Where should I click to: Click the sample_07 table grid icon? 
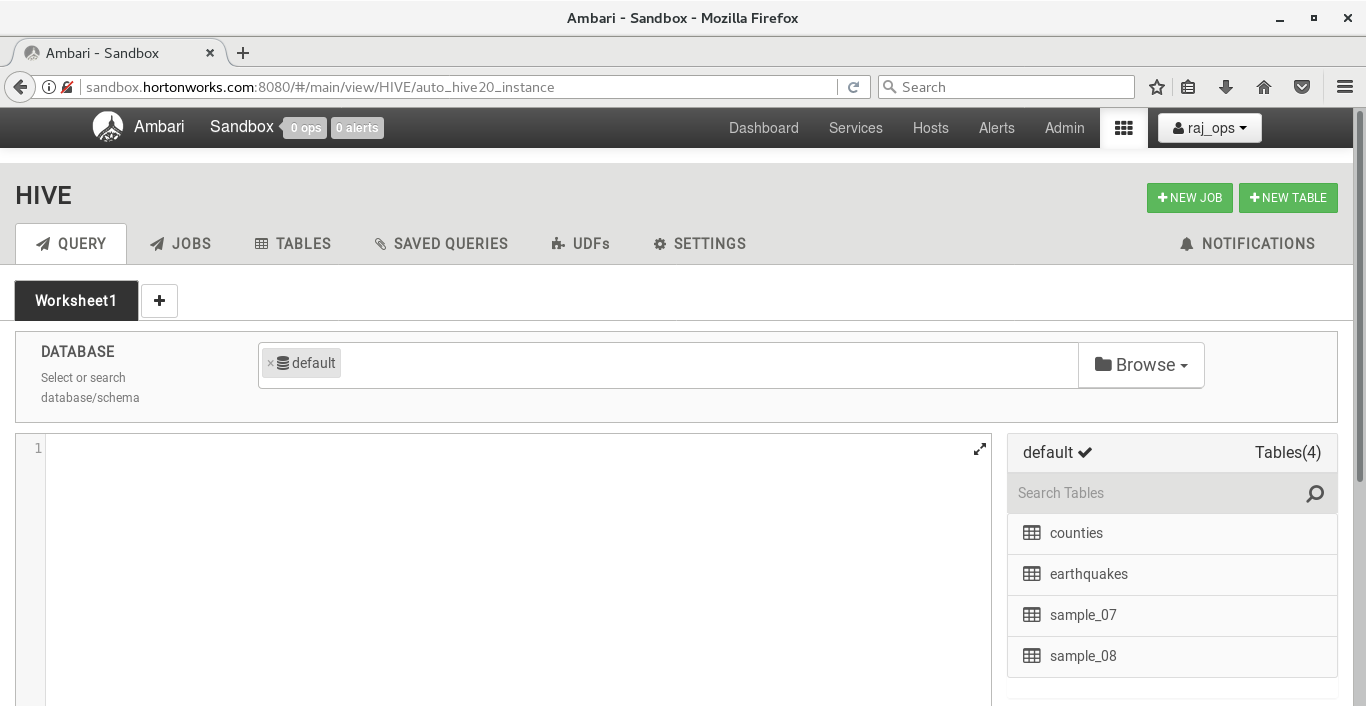tap(1032, 615)
